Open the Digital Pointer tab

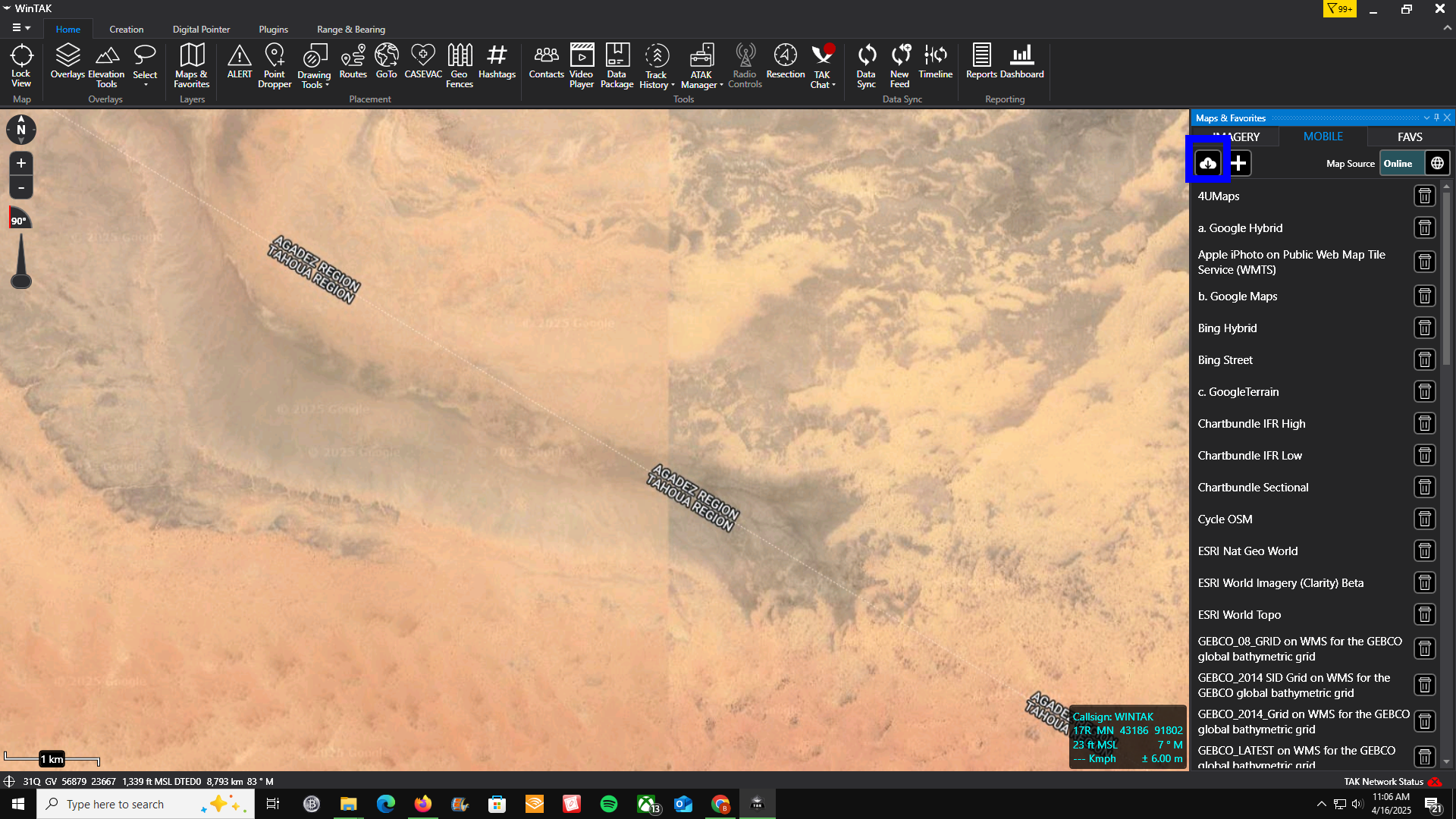(x=201, y=29)
